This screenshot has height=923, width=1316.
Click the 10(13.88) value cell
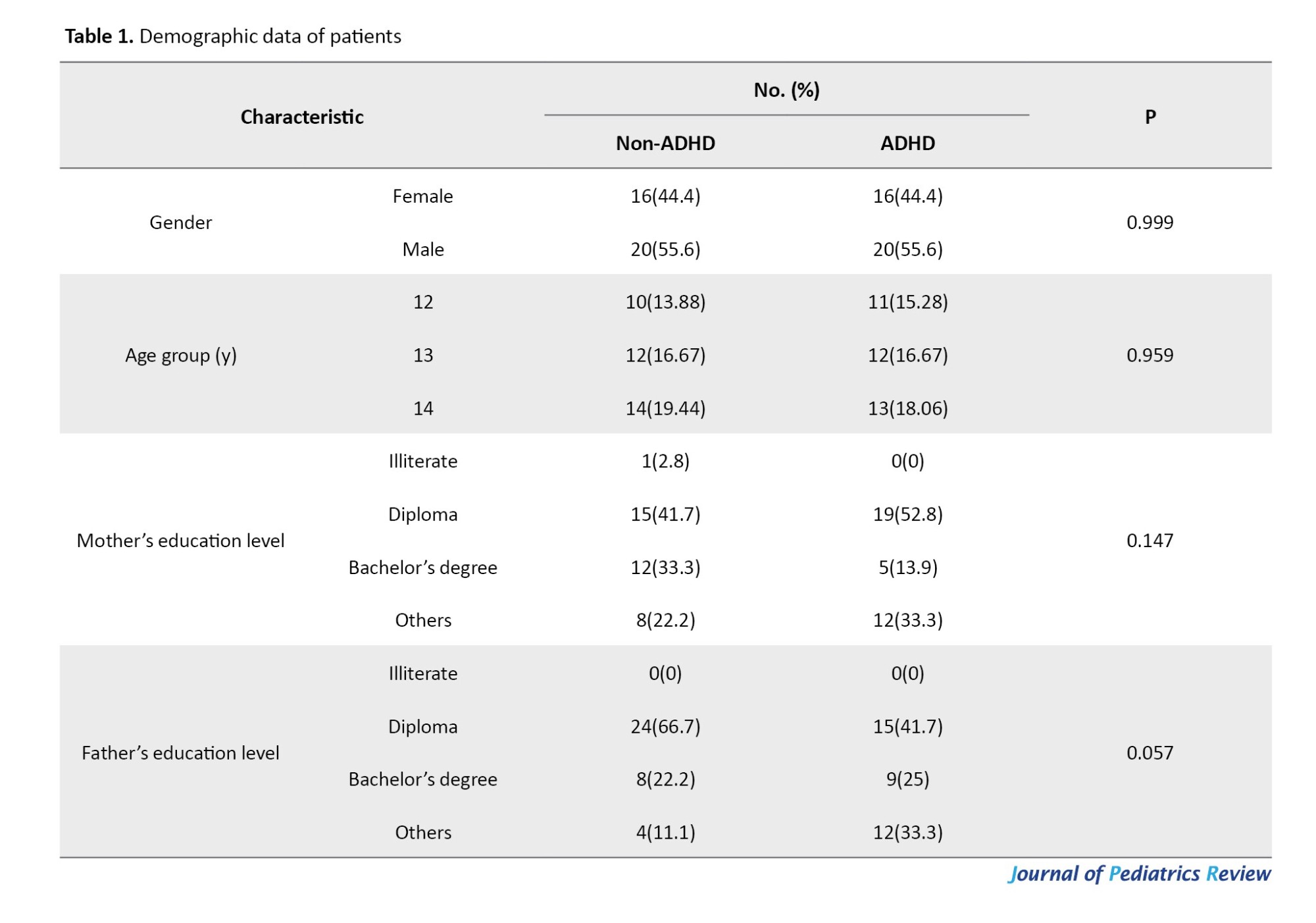click(665, 302)
